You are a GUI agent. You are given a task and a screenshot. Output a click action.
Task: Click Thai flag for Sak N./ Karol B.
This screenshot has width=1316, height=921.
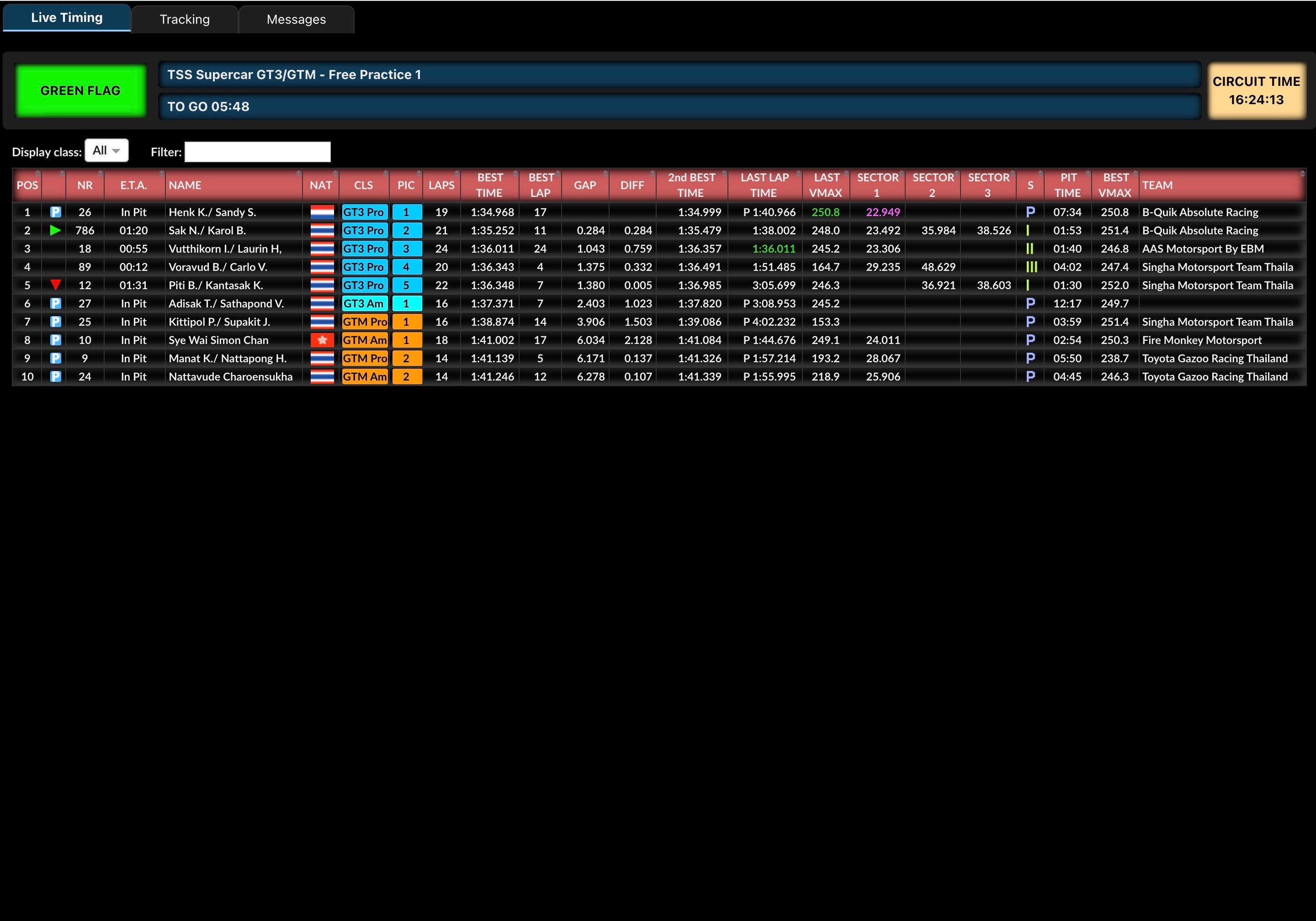point(322,230)
